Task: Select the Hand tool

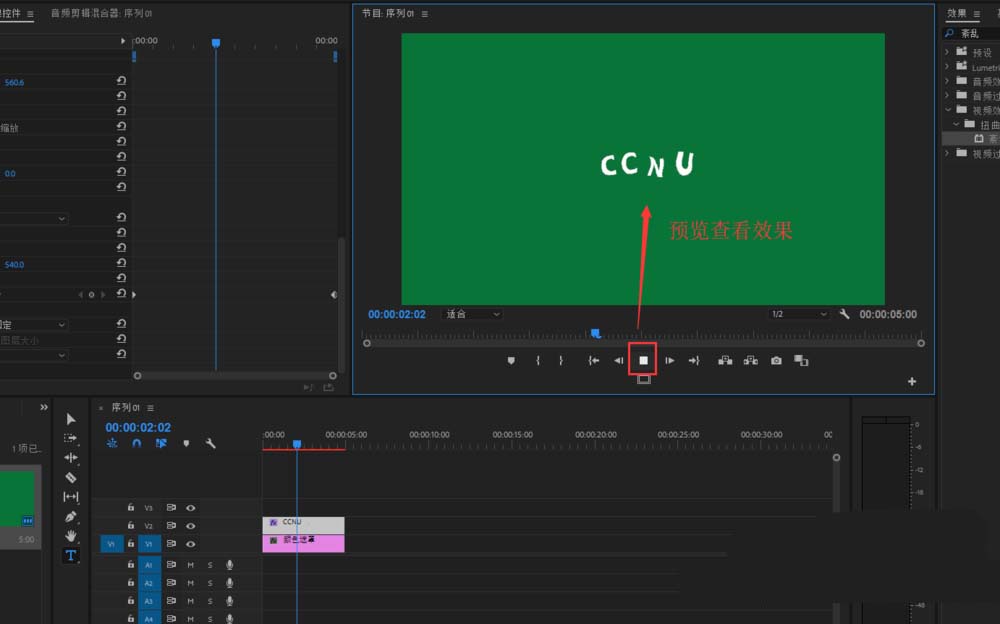Action: click(70, 538)
